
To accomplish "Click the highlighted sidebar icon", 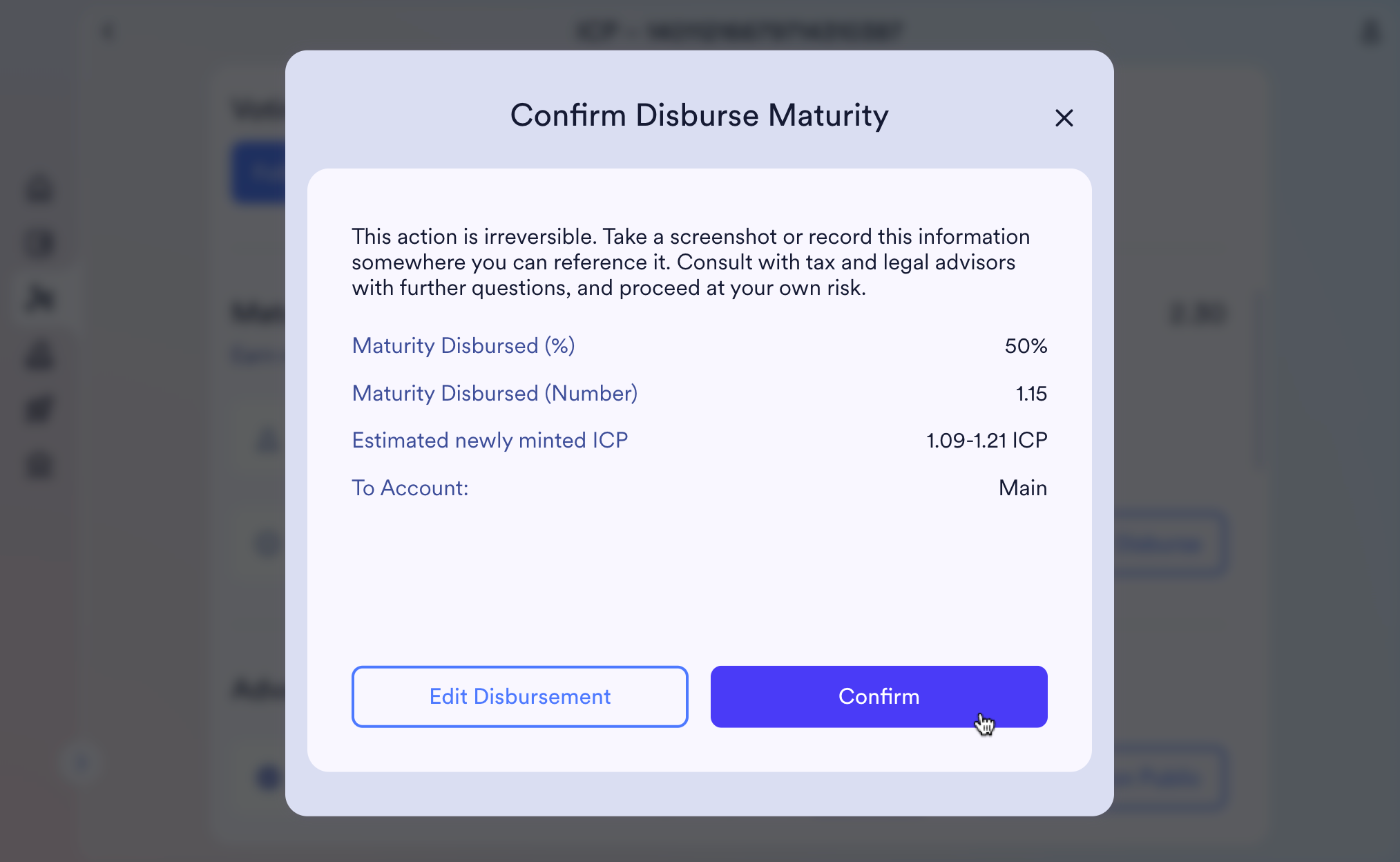I will point(40,298).
